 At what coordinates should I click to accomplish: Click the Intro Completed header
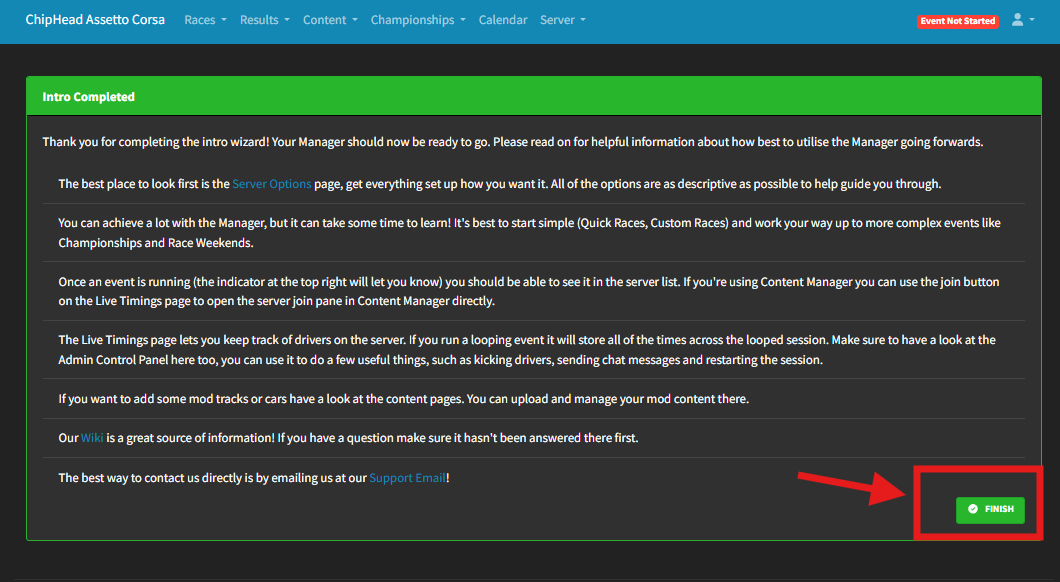pyautogui.click(x=533, y=97)
